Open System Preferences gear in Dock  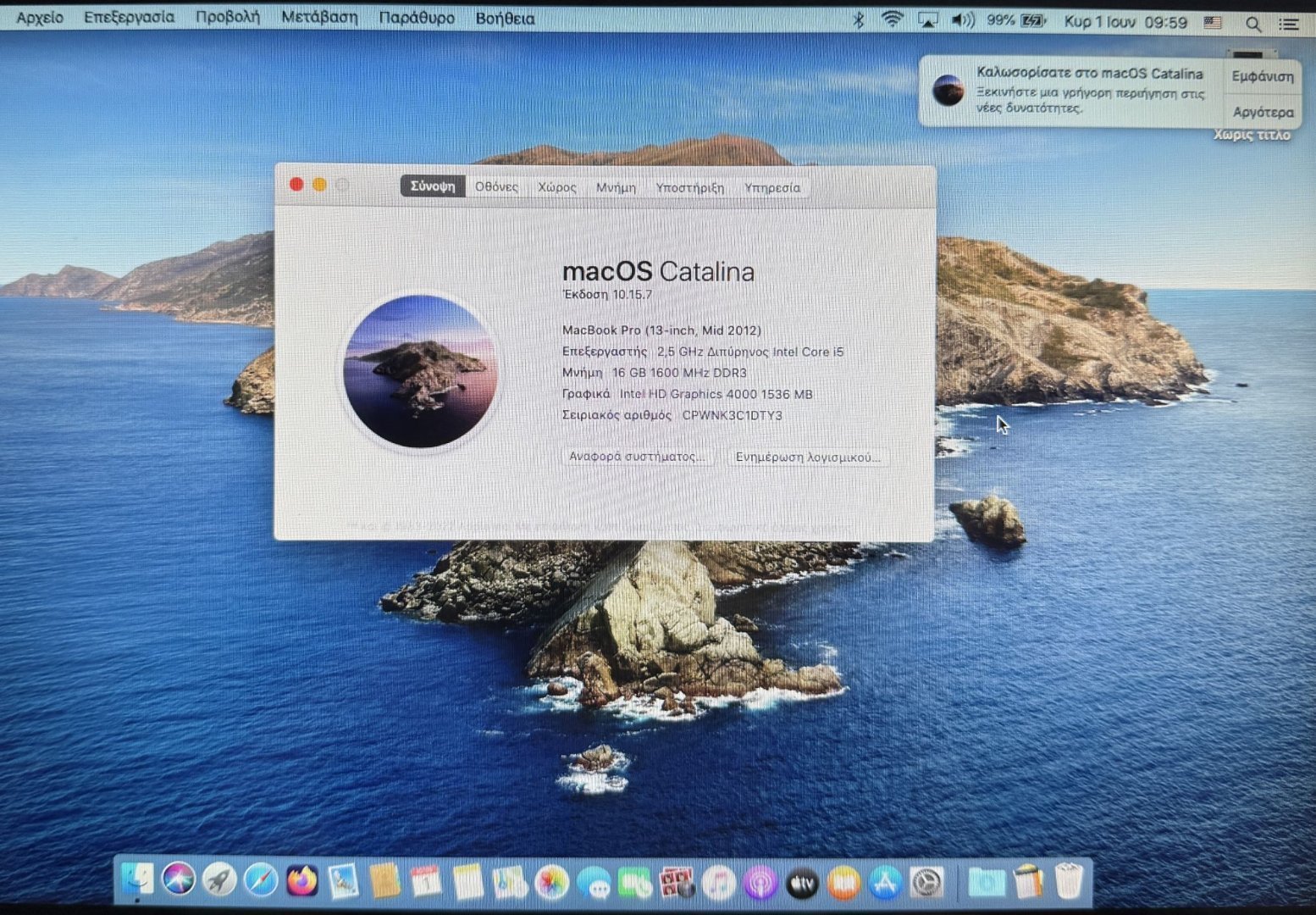pos(926,884)
